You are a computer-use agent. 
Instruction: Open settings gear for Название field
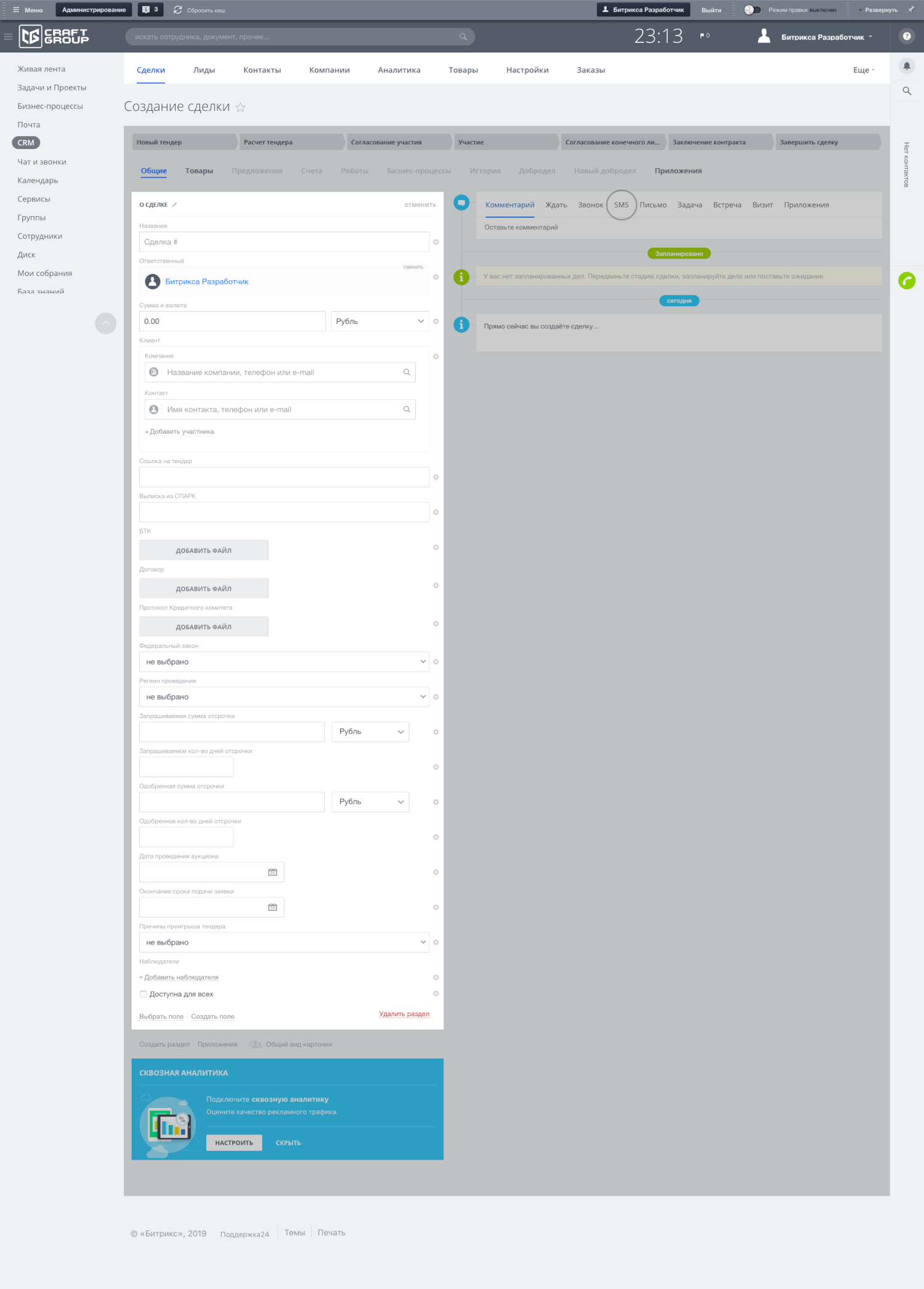coord(436,242)
